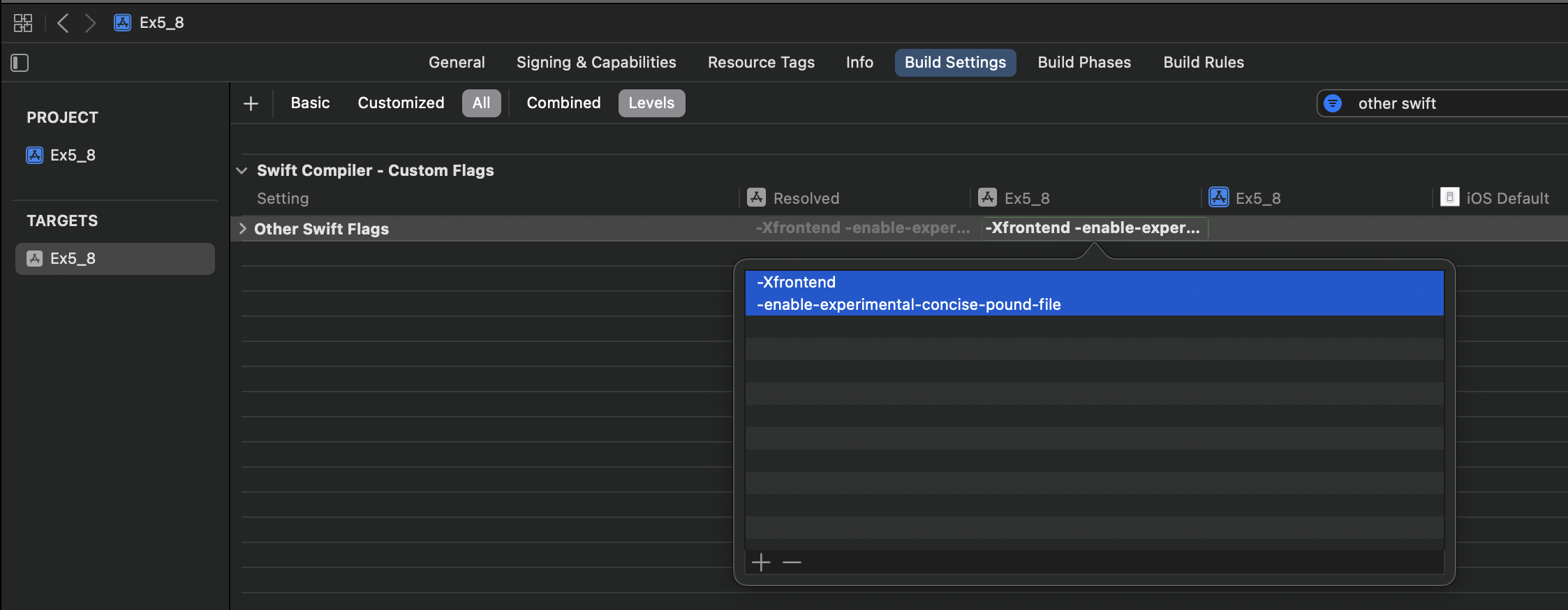Screen dimensions: 1568x610
Task: Click the Resolved value for Other Swift Flags
Action: coord(862,228)
